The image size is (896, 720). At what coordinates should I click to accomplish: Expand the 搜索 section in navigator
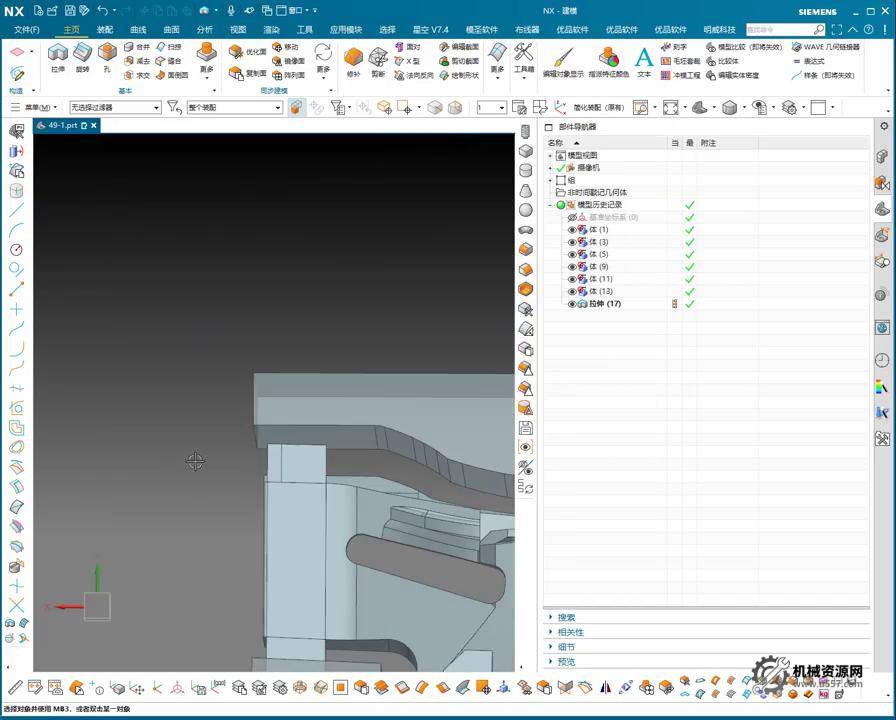(566, 617)
